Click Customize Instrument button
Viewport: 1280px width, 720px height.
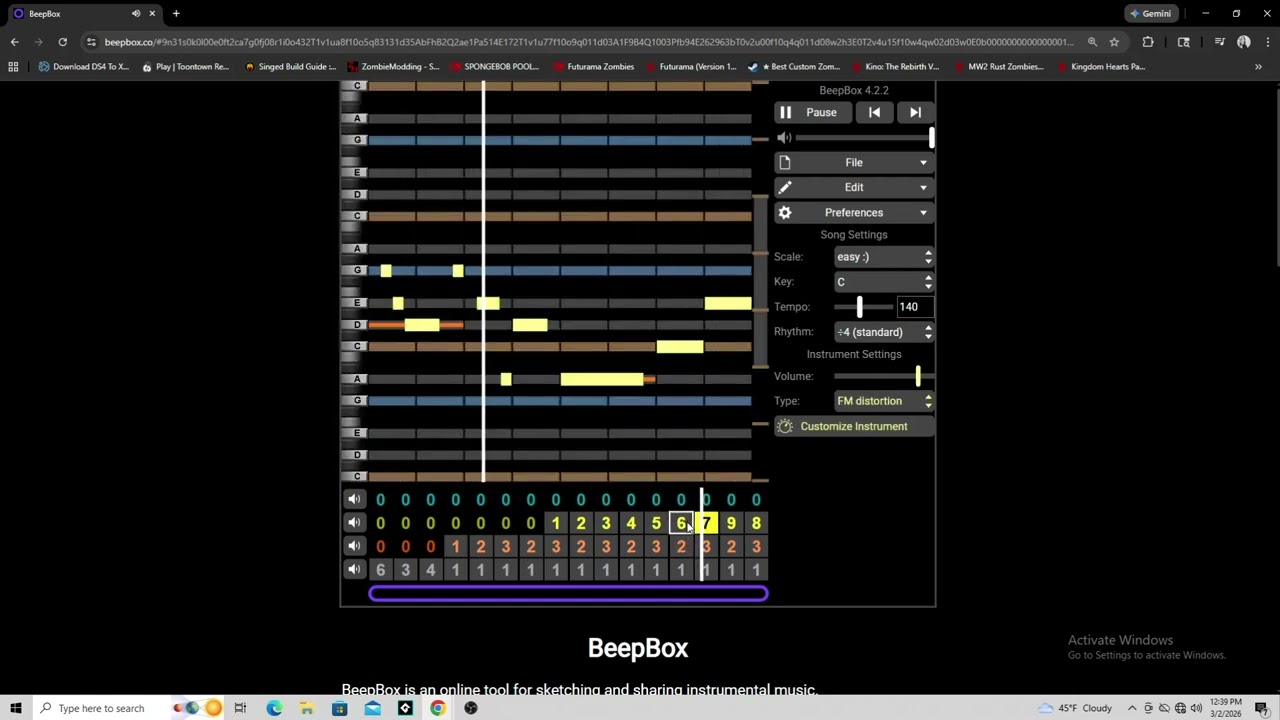coord(854,426)
